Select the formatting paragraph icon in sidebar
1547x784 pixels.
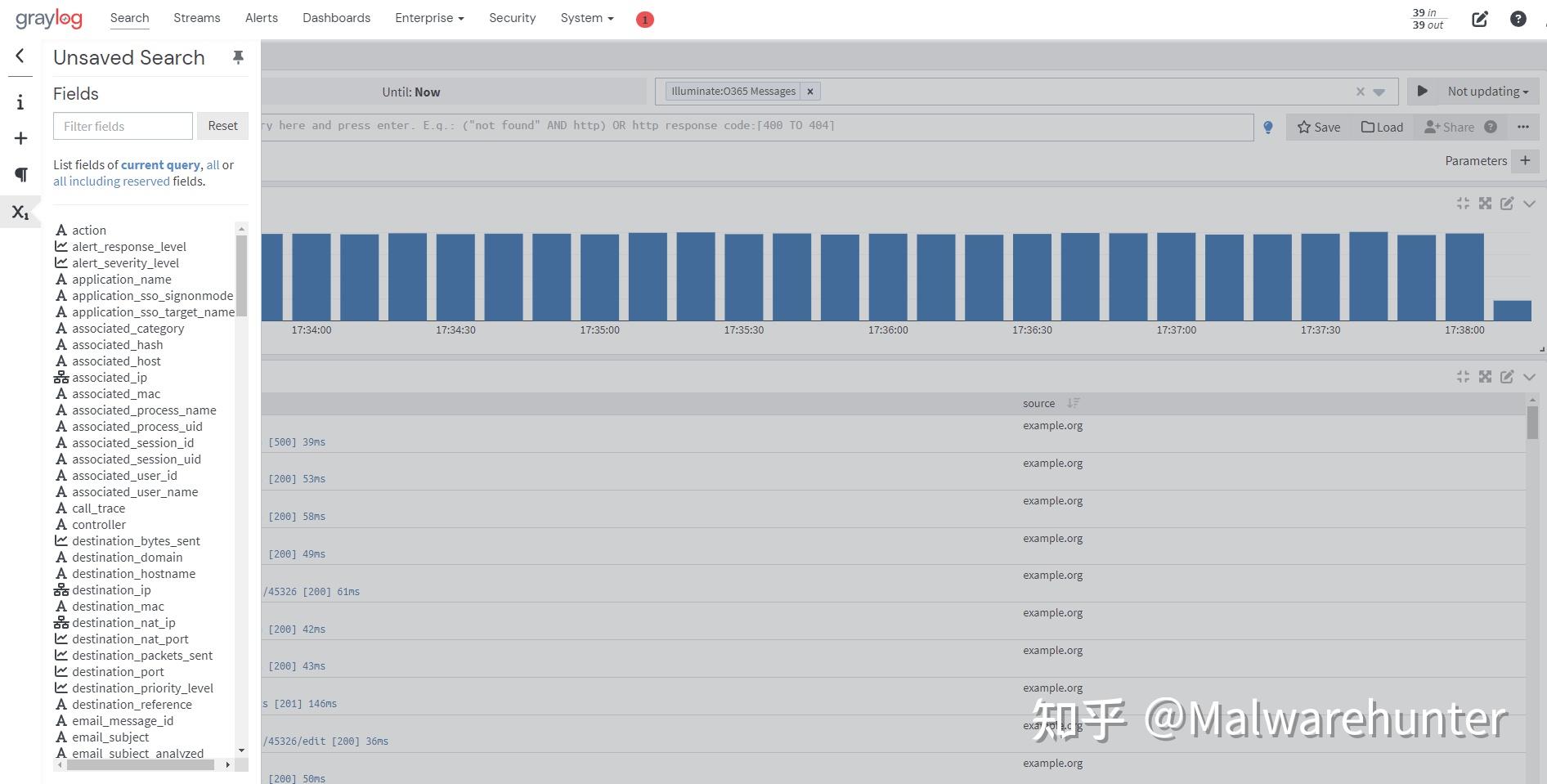point(20,174)
